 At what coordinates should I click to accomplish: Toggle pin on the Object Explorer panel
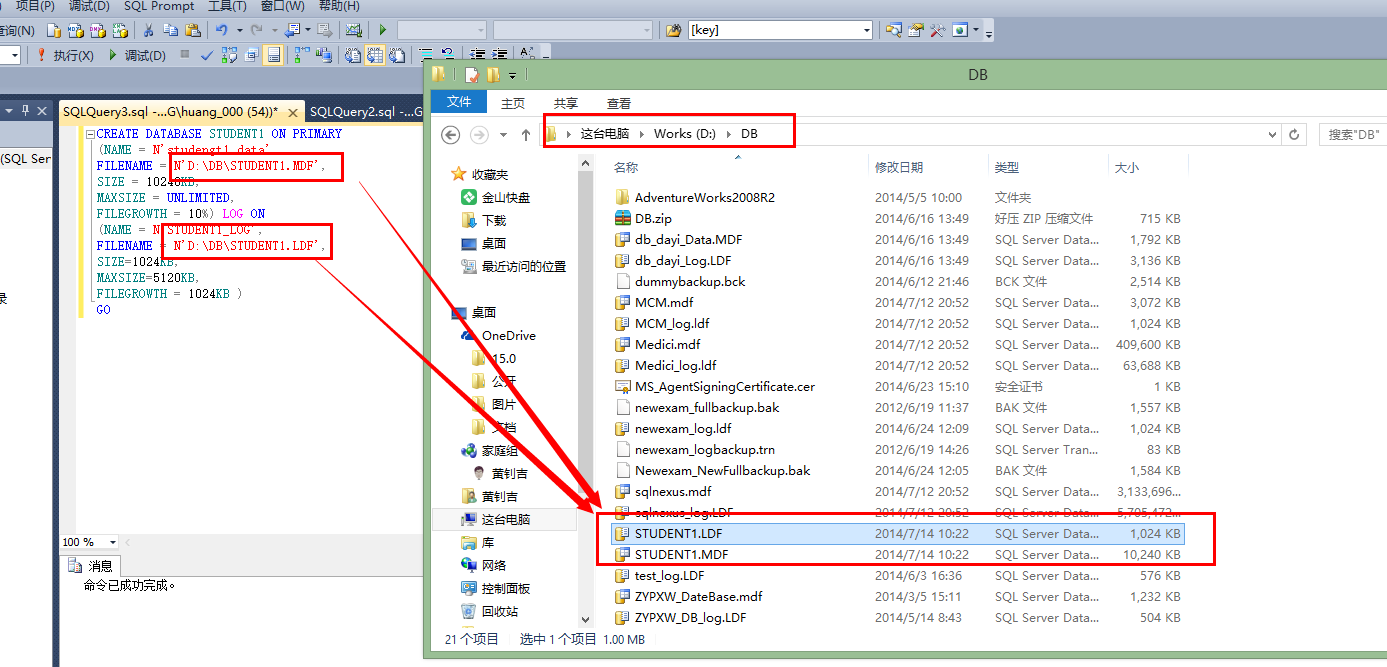coord(26,111)
